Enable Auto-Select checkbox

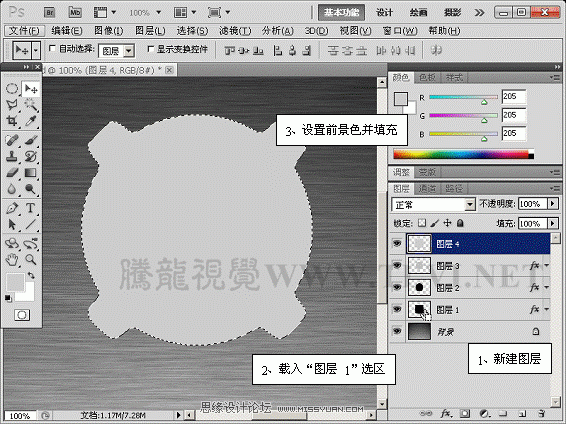52,48
